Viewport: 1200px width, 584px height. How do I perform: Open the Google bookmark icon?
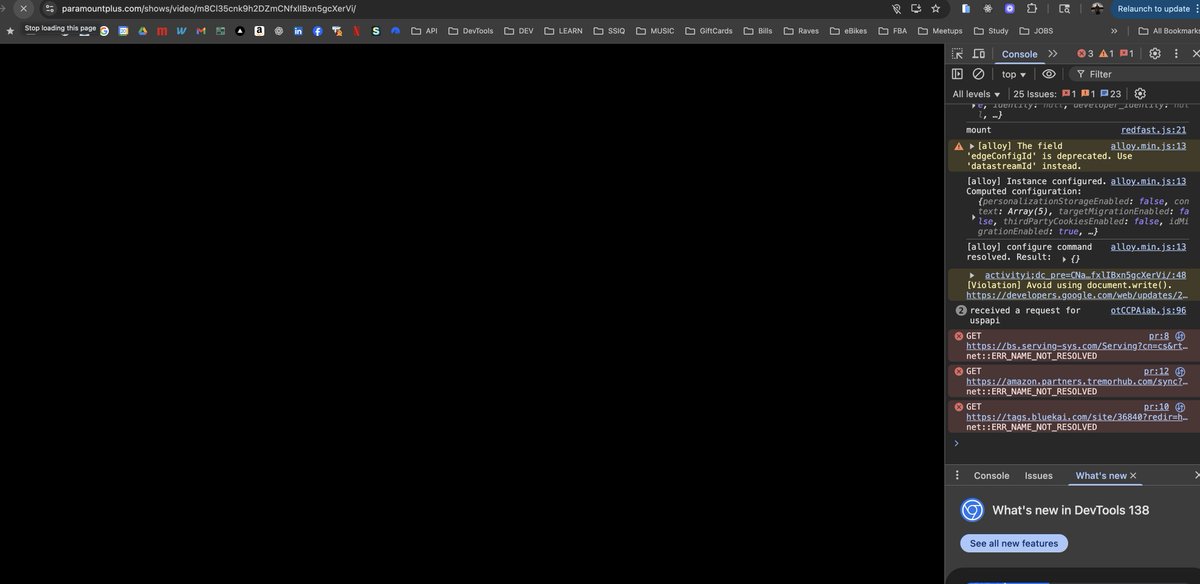click(x=104, y=31)
